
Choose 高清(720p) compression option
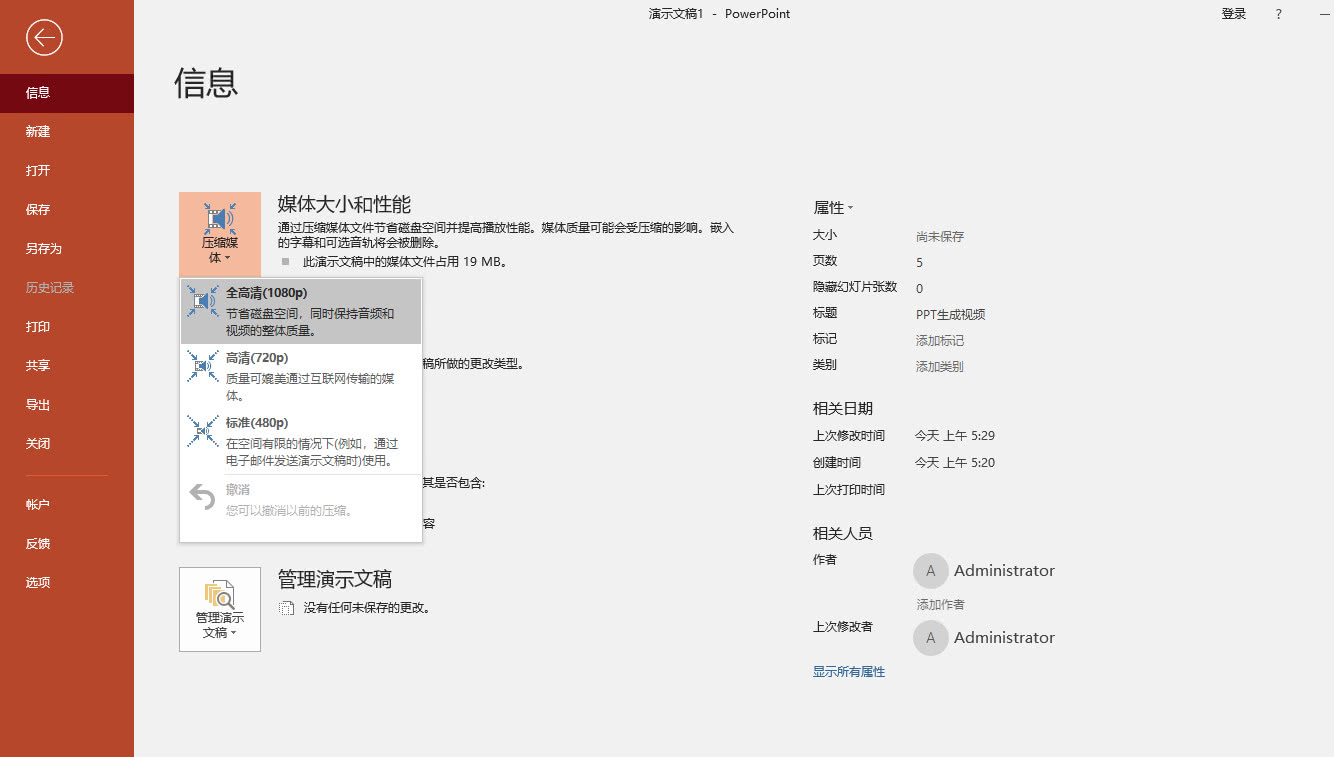point(301,376)
